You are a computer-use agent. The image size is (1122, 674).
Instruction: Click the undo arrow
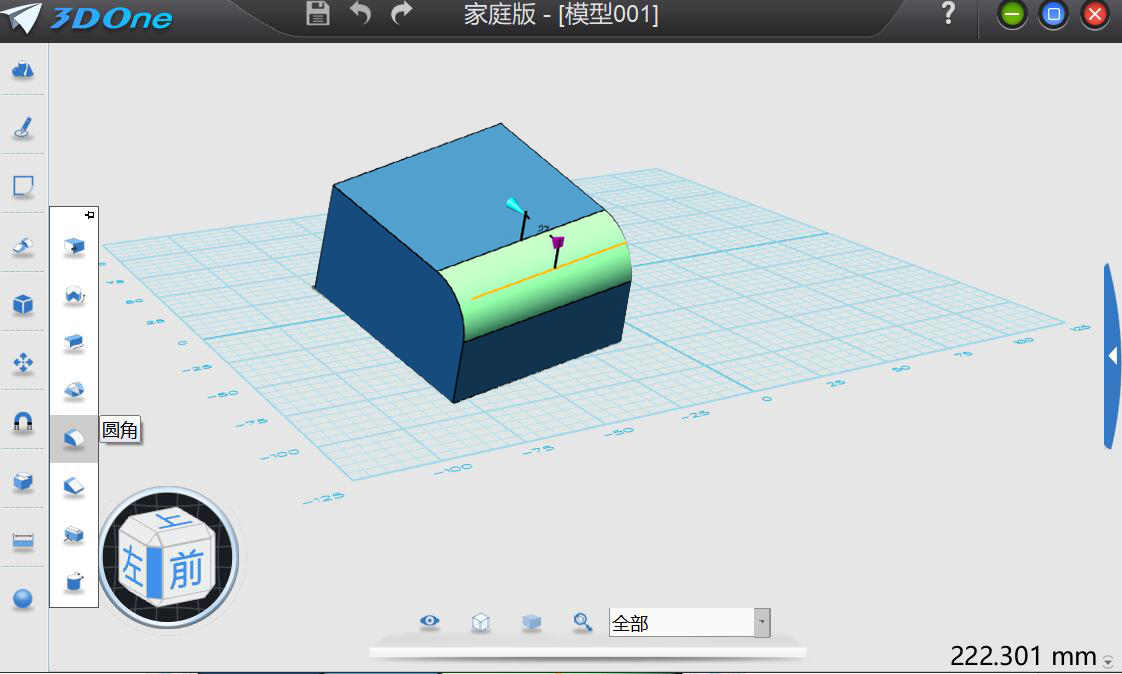point(360,15)
